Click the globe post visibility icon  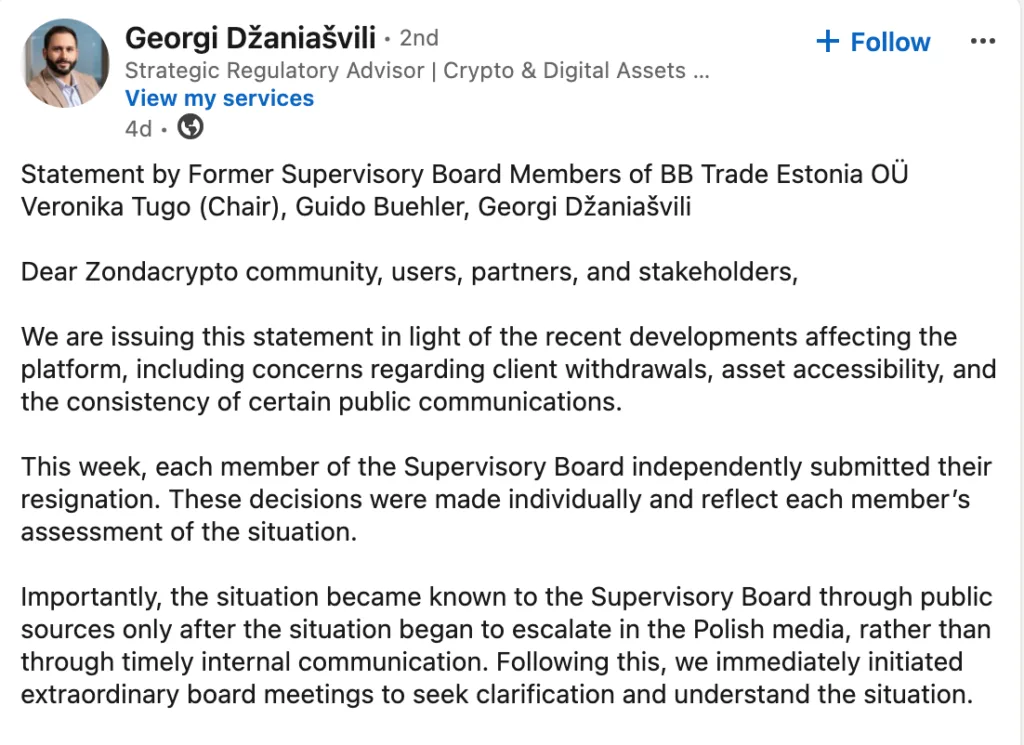click(x=189, y=127)
